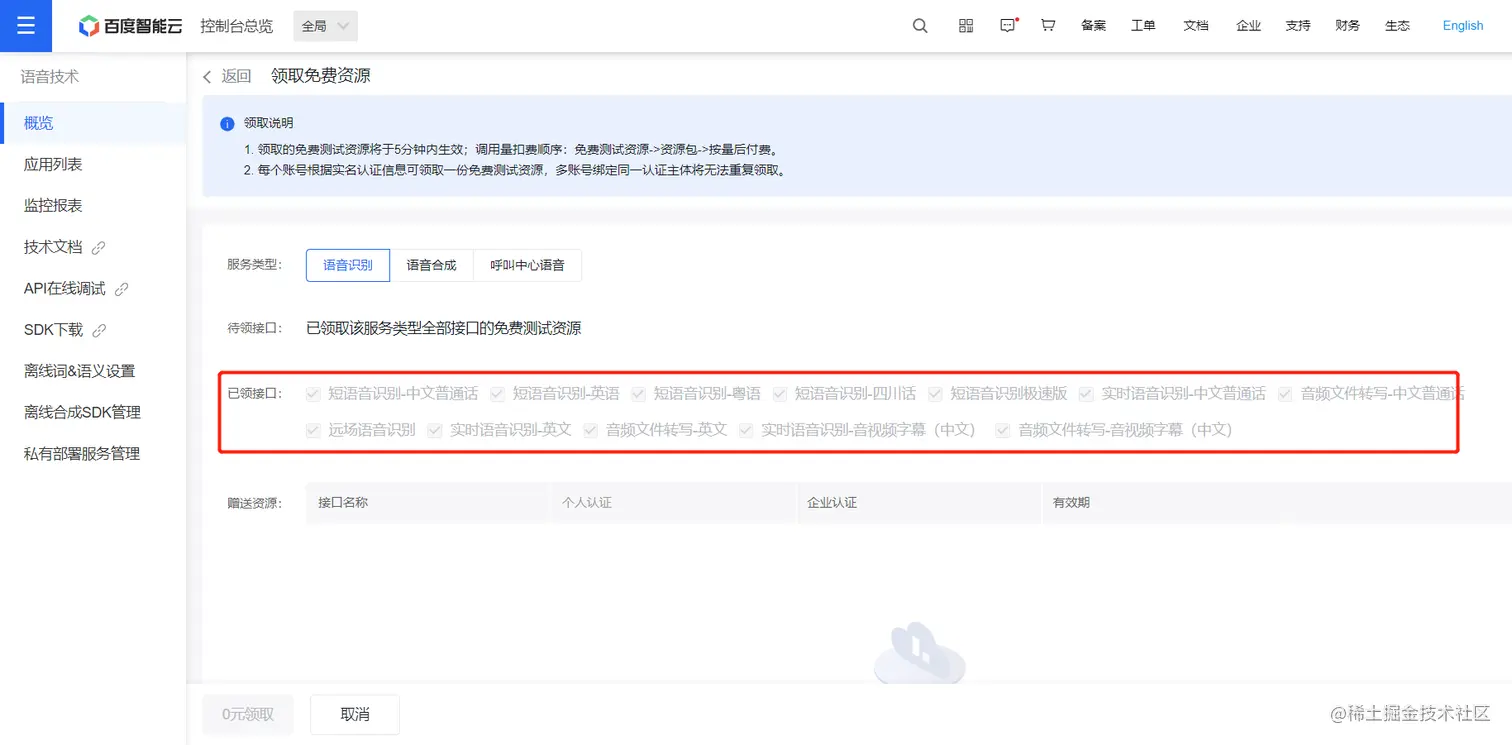Toggle the 实时语音识别-音视频字幕（中文） checkbox
This screenshot has height=745, width=1512.
(x=746, y=431)
